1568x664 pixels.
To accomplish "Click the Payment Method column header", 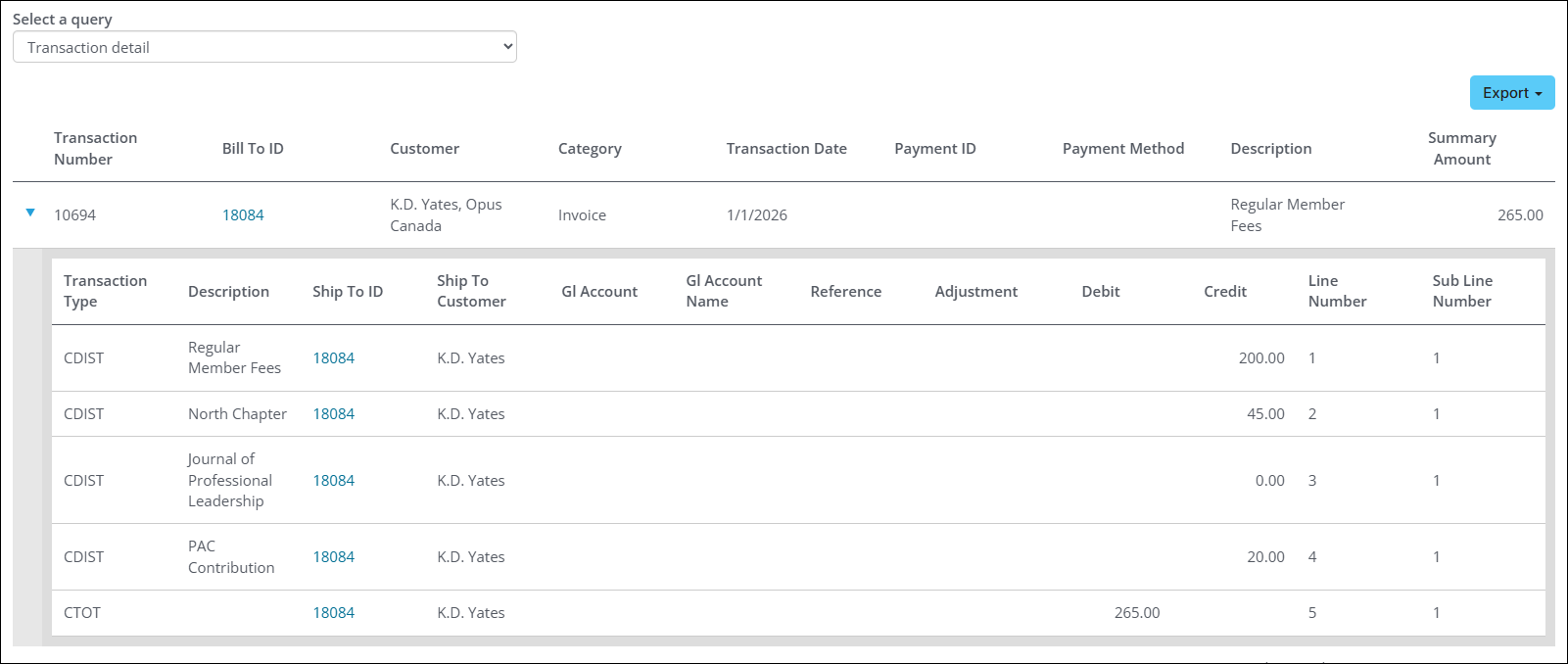I will pos(1122,149).
